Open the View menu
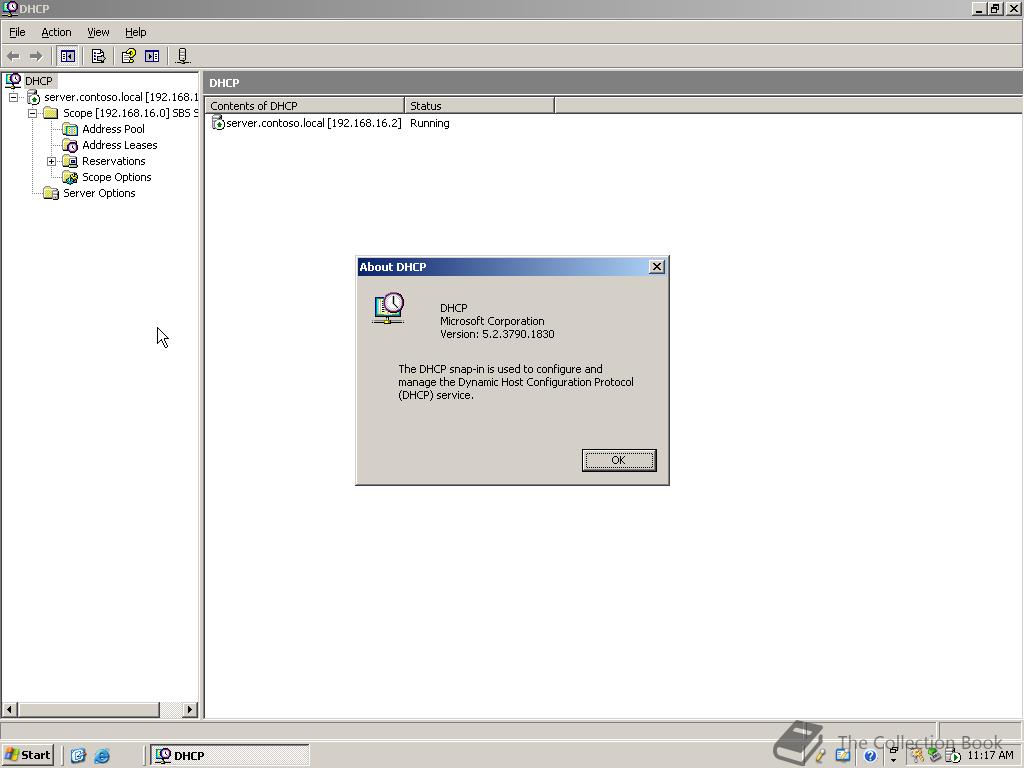 point(98,32)
